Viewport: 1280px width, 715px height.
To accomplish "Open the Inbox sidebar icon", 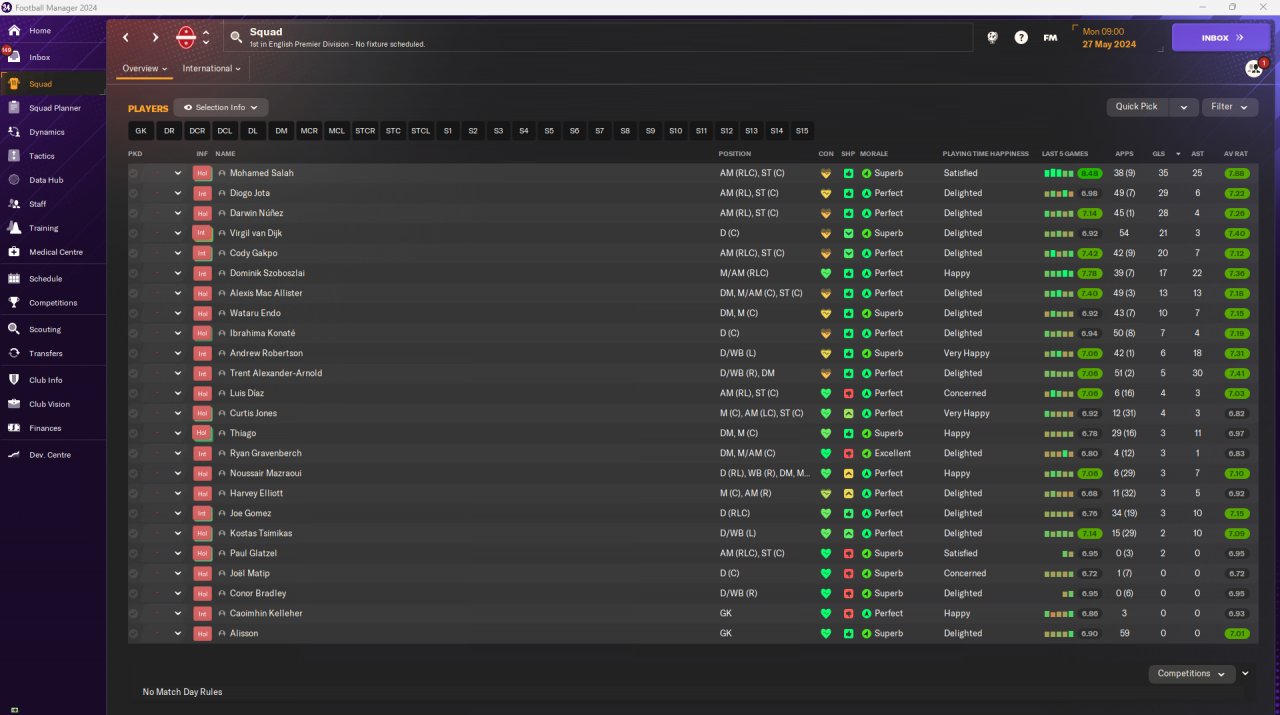I will click(14, 57).
